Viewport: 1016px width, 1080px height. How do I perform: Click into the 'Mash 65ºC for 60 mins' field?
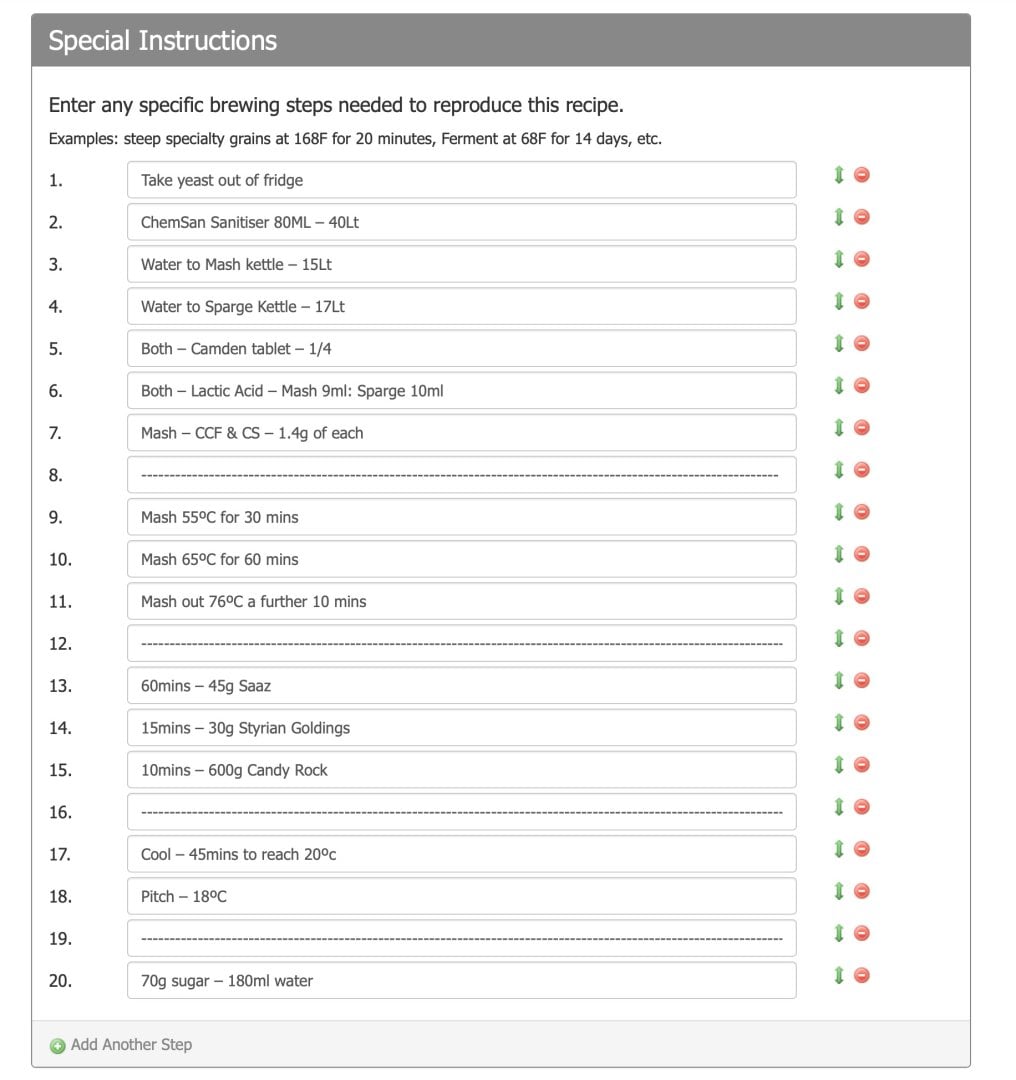461,559
